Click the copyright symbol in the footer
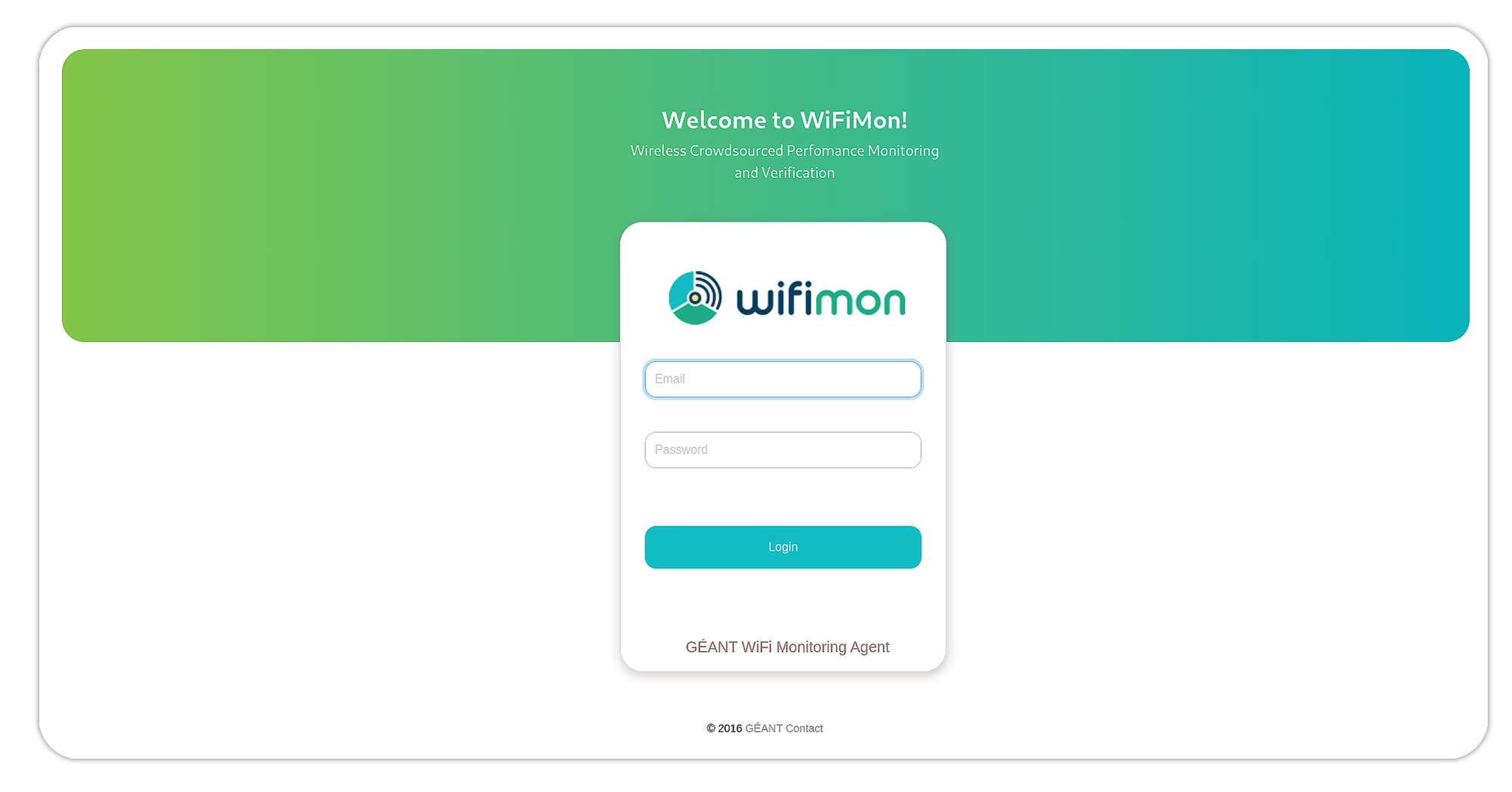The image size is (1512, 792). pos(710,728)
